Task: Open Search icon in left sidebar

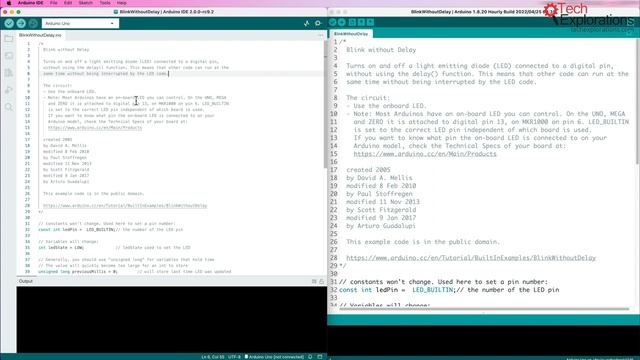Action: pos(9,107)
